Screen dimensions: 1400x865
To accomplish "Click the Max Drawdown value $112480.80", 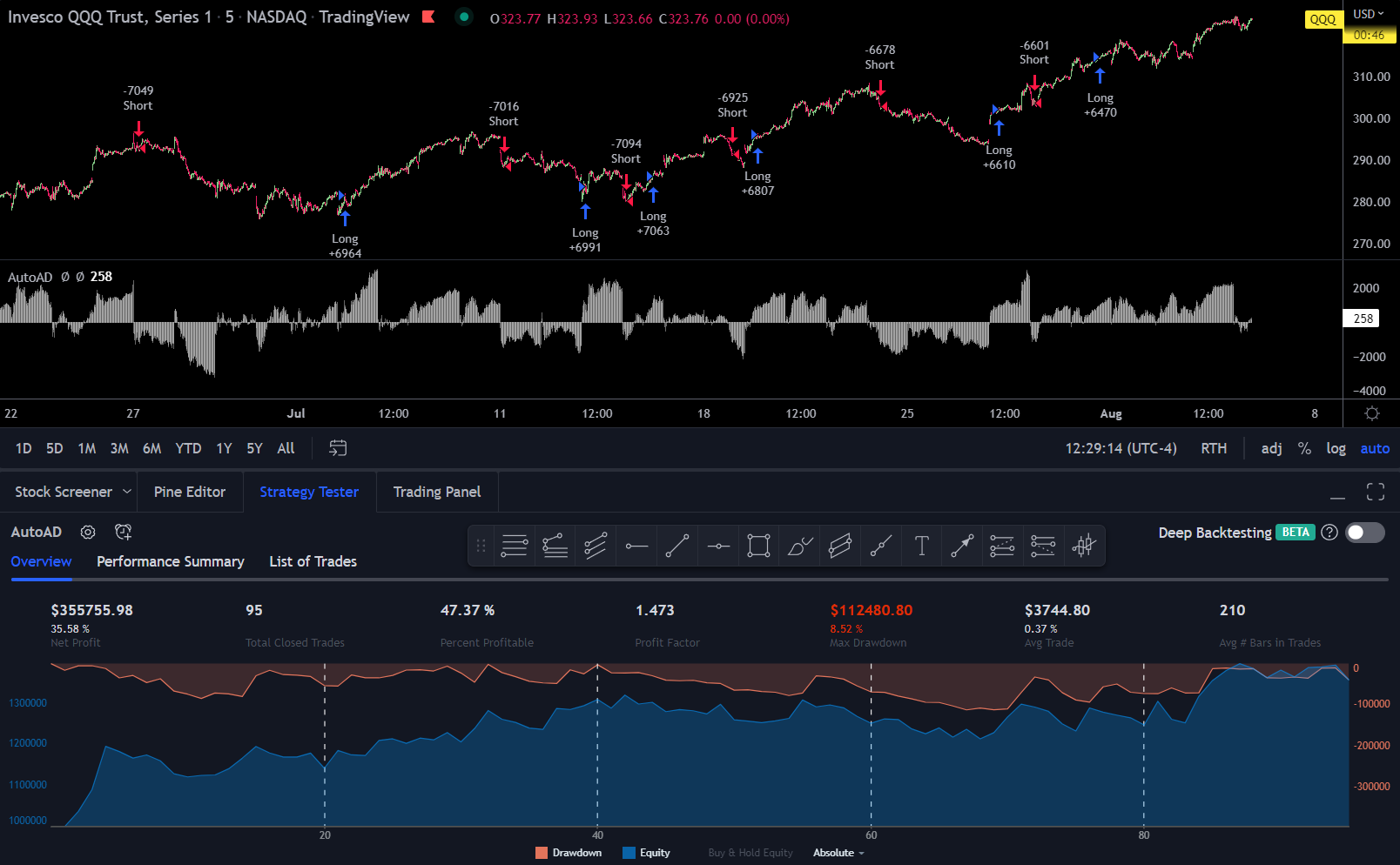I will 872,610.
